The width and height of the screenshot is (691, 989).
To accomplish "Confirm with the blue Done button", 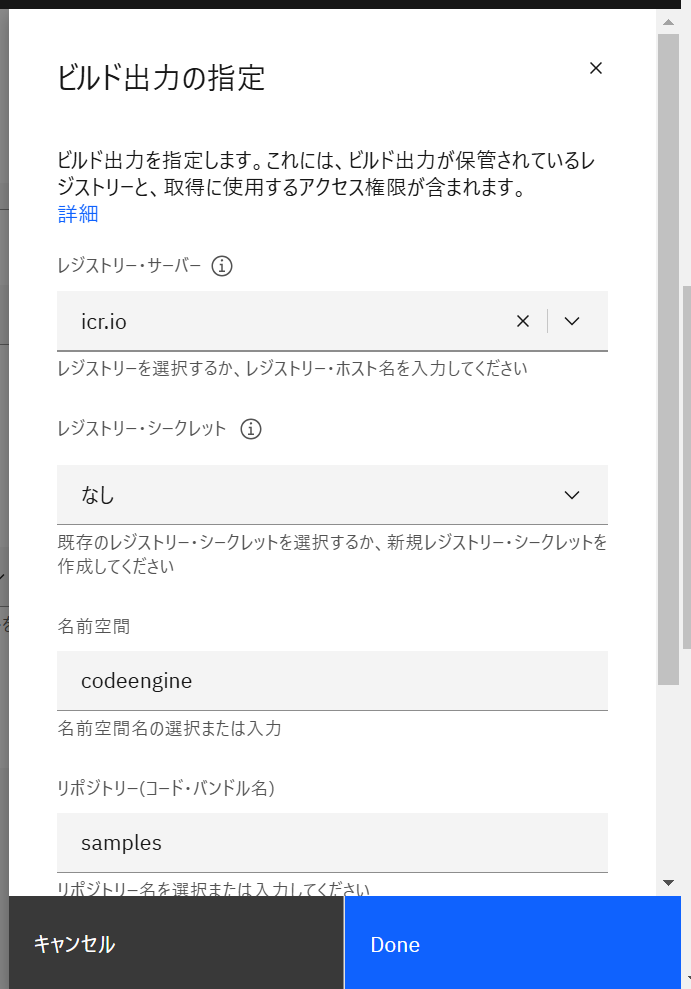I will 512,944.
